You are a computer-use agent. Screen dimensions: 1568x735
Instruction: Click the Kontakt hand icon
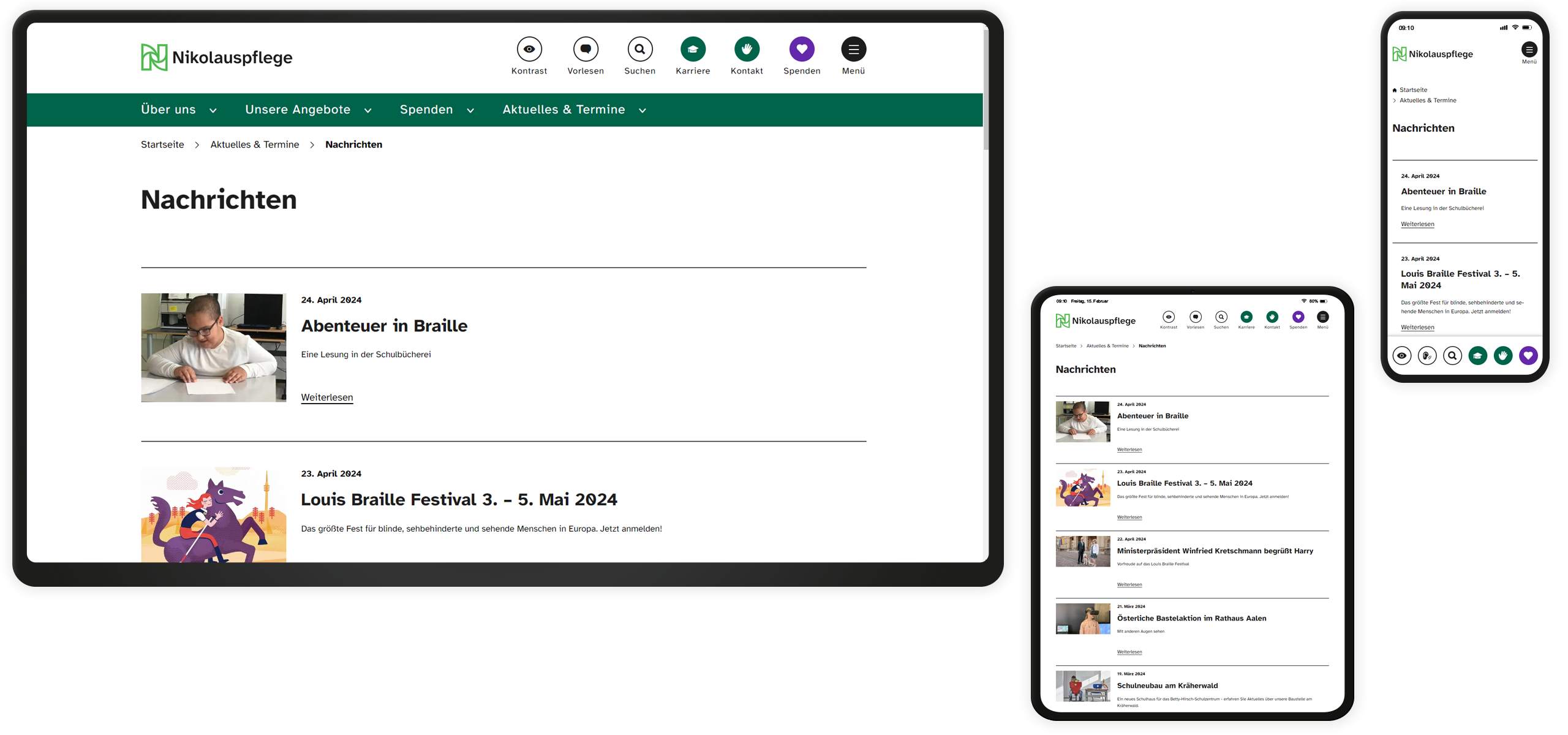tap(747, 49)
